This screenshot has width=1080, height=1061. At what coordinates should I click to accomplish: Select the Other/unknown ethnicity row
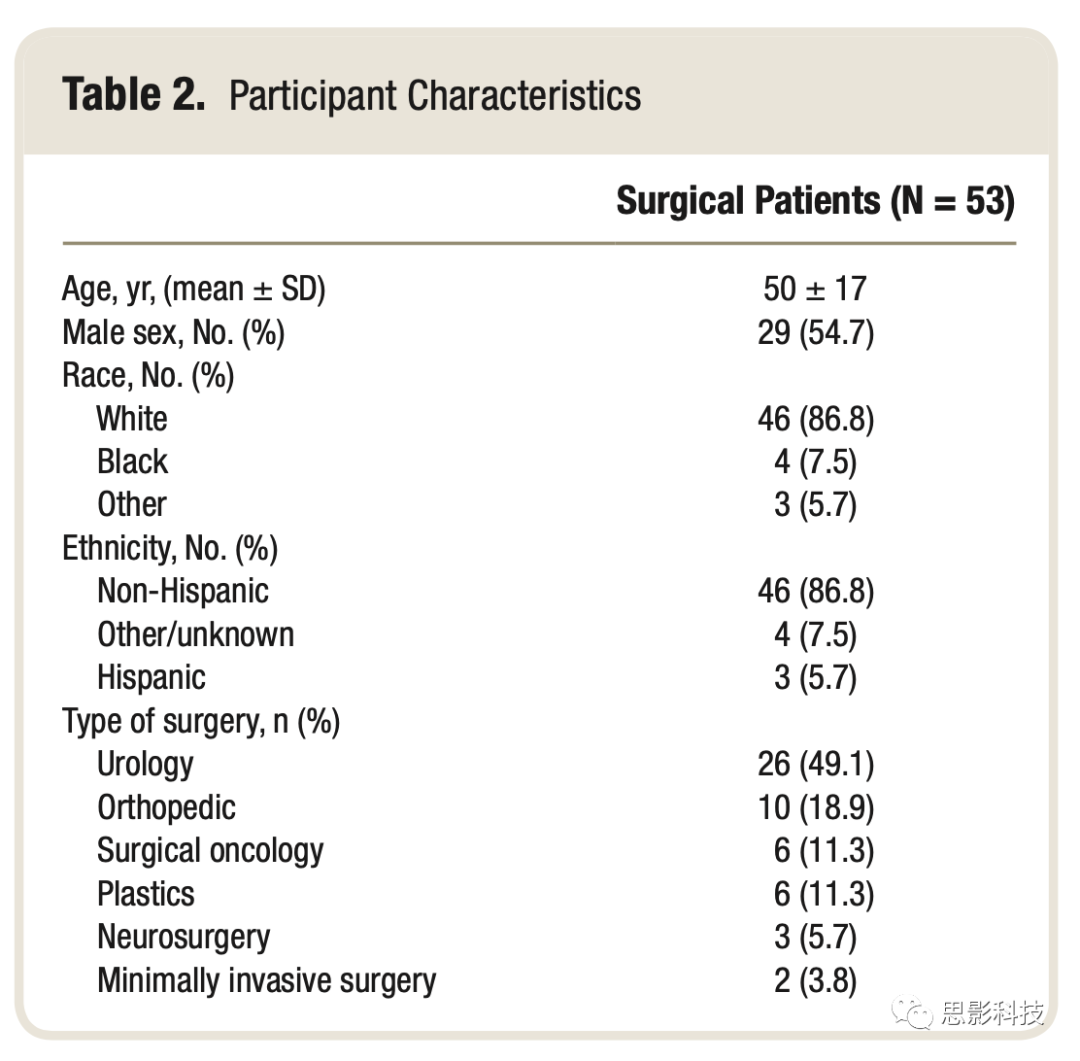pyautogui.click(x=539, y=635)
